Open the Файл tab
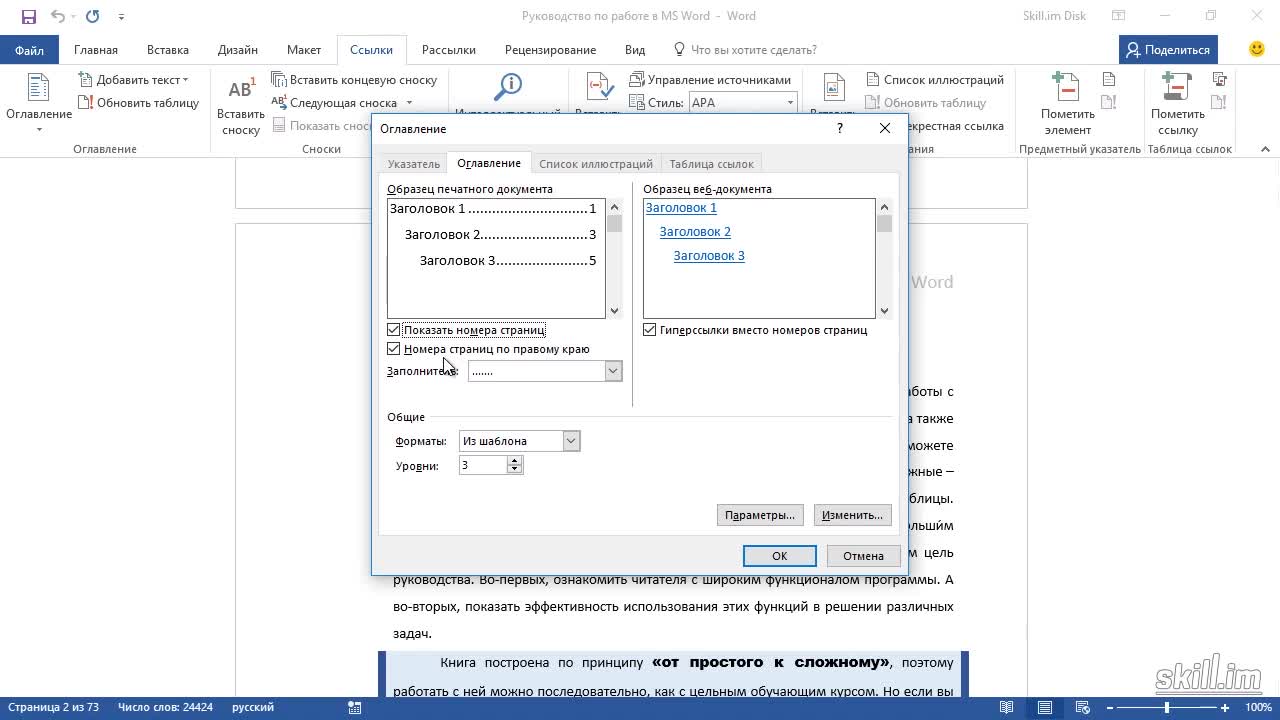The image size is (1280, 720). tap(29, 50)
